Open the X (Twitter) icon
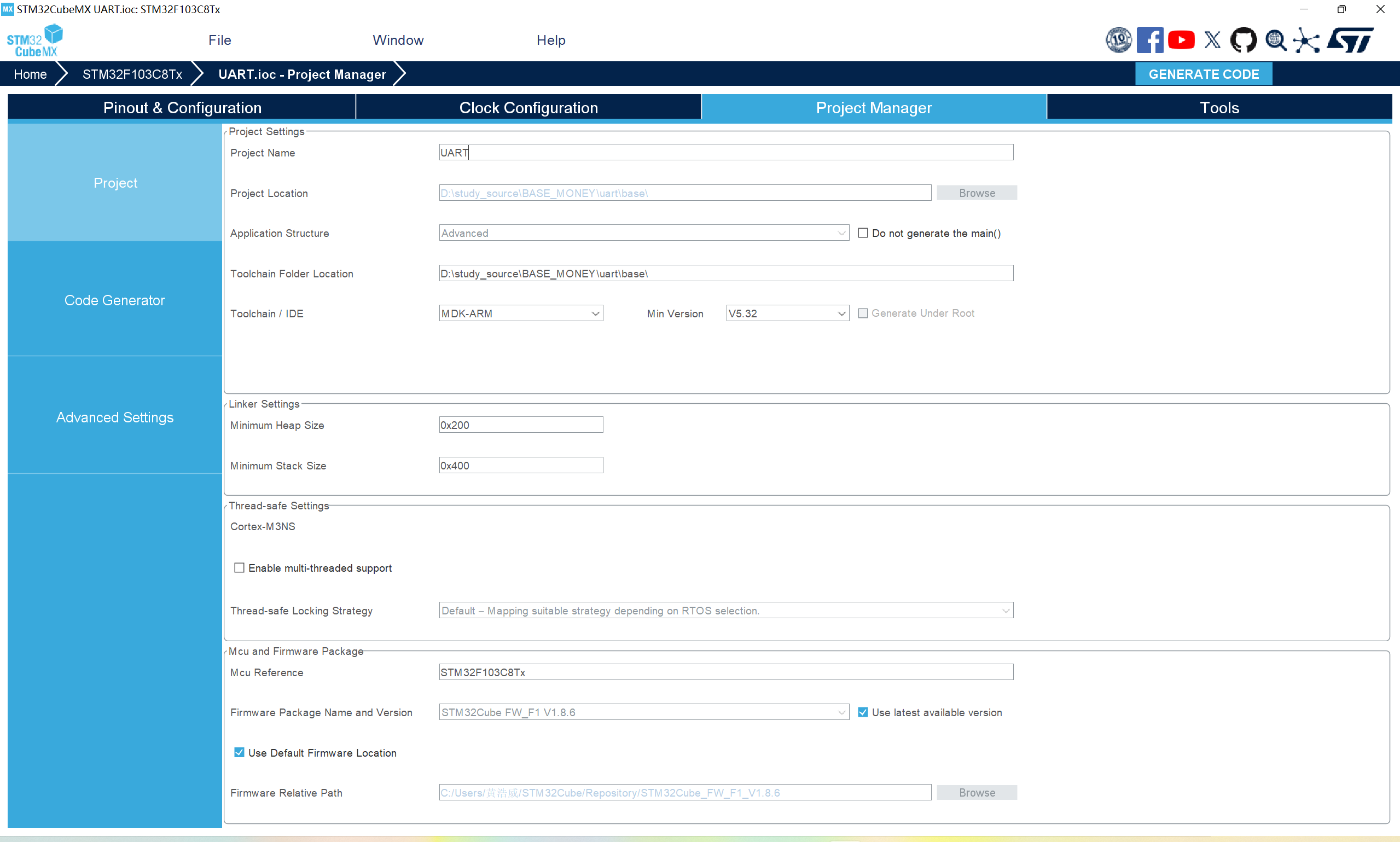1400x842 pixels. point(1212,40)
